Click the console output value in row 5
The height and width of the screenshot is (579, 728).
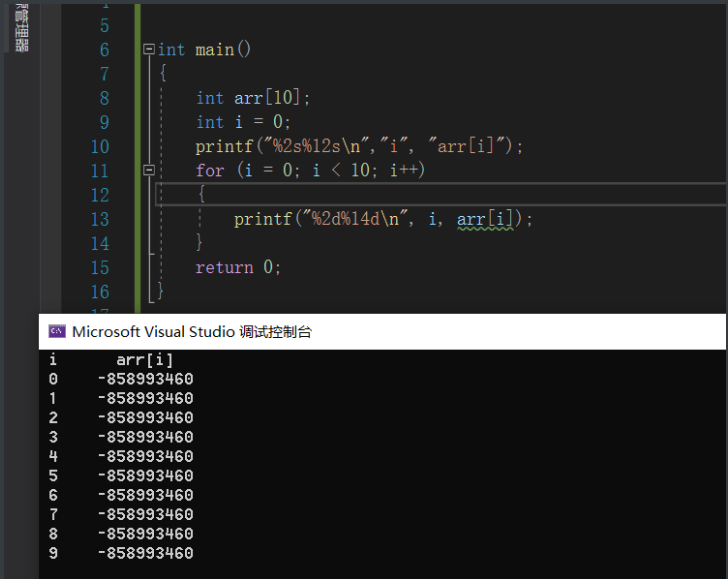[x=145, y=476]
